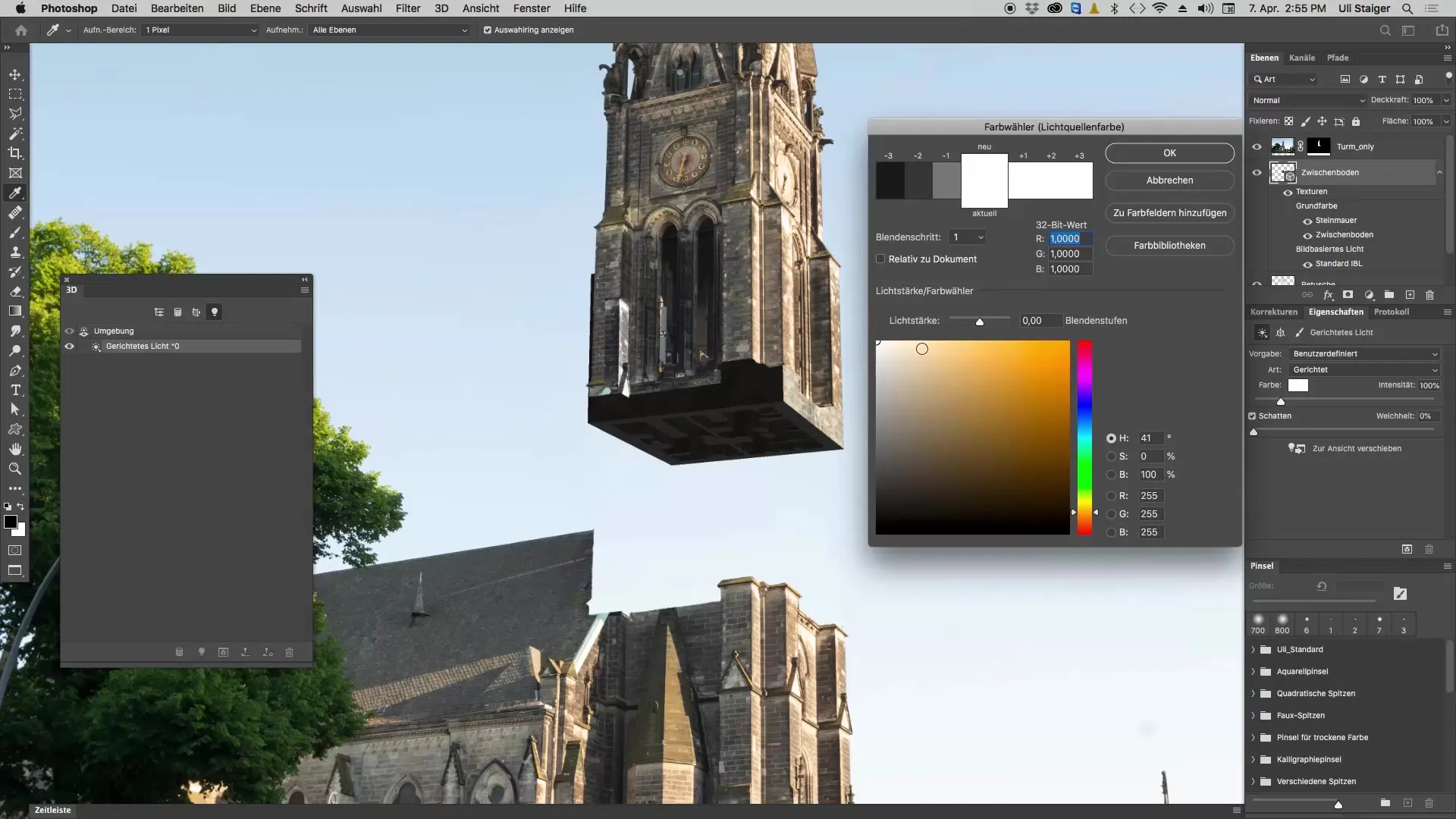Select the Brush tool
The height and width of the screenshot is (819, 1456).
(x=15, y=232)
